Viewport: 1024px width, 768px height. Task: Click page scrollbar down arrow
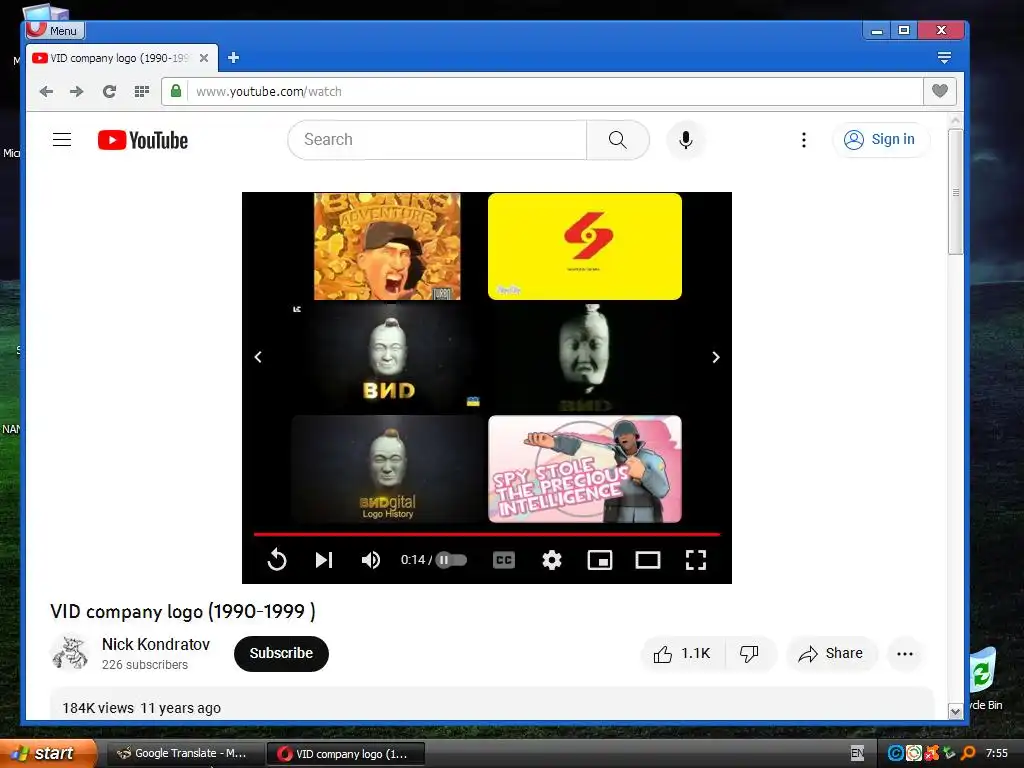(955, 712)
